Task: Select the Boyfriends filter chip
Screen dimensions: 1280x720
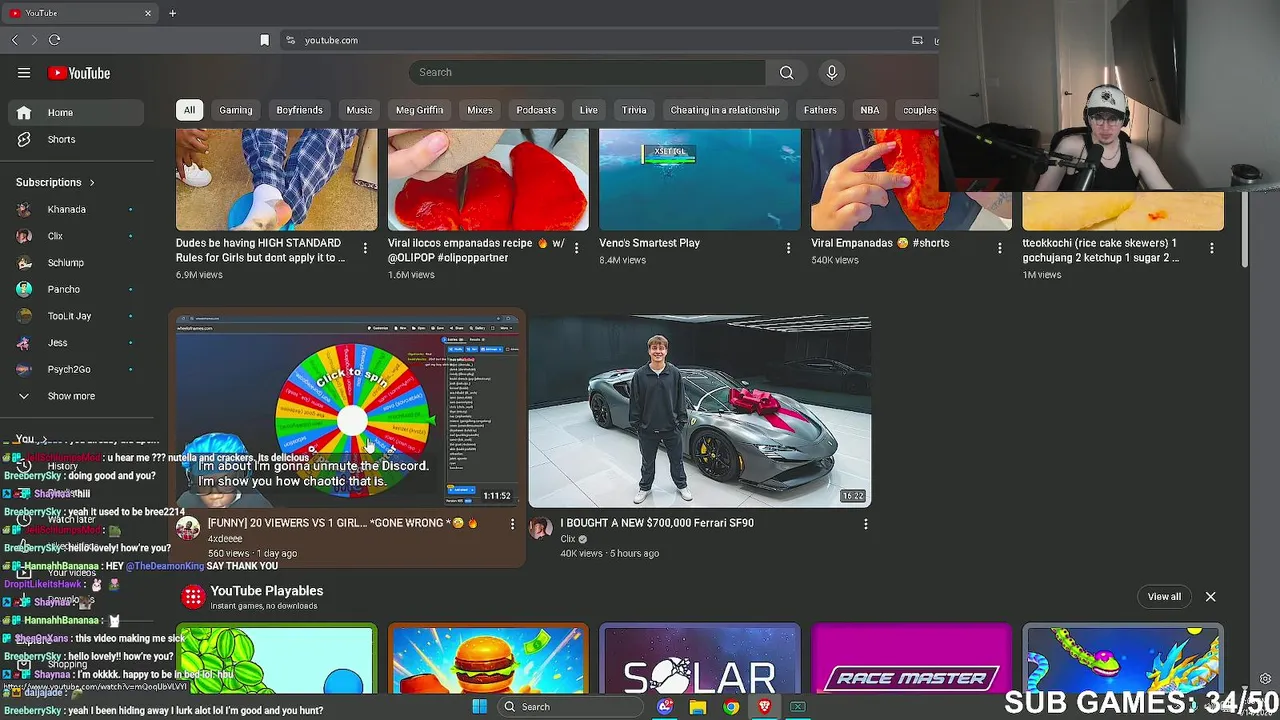Action: coord(299,110)
